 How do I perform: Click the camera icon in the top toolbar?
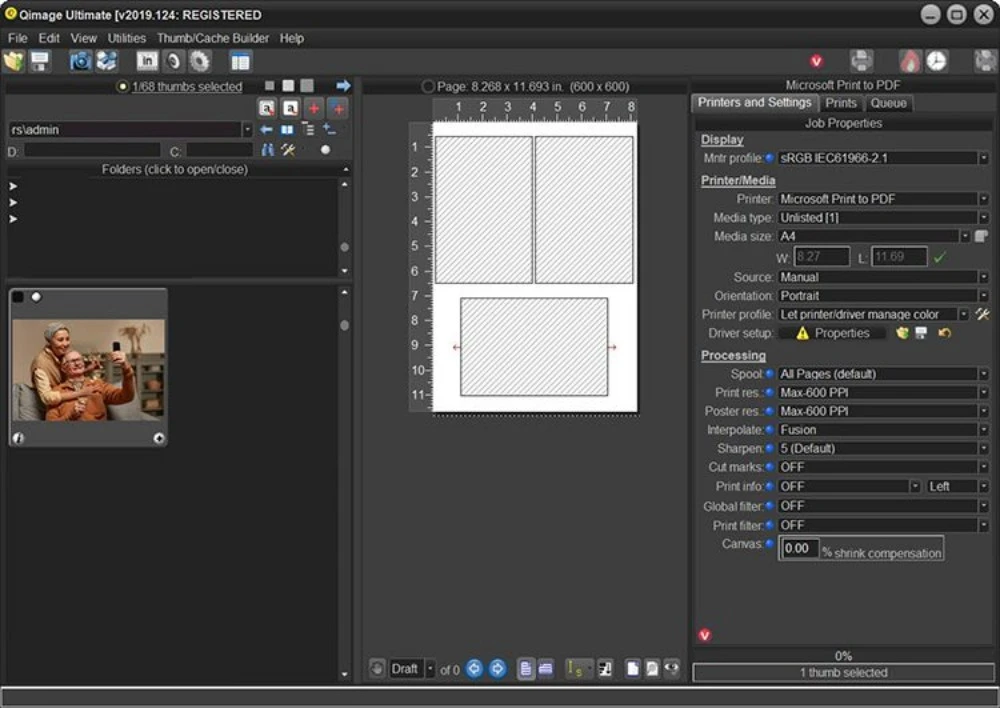80,61
